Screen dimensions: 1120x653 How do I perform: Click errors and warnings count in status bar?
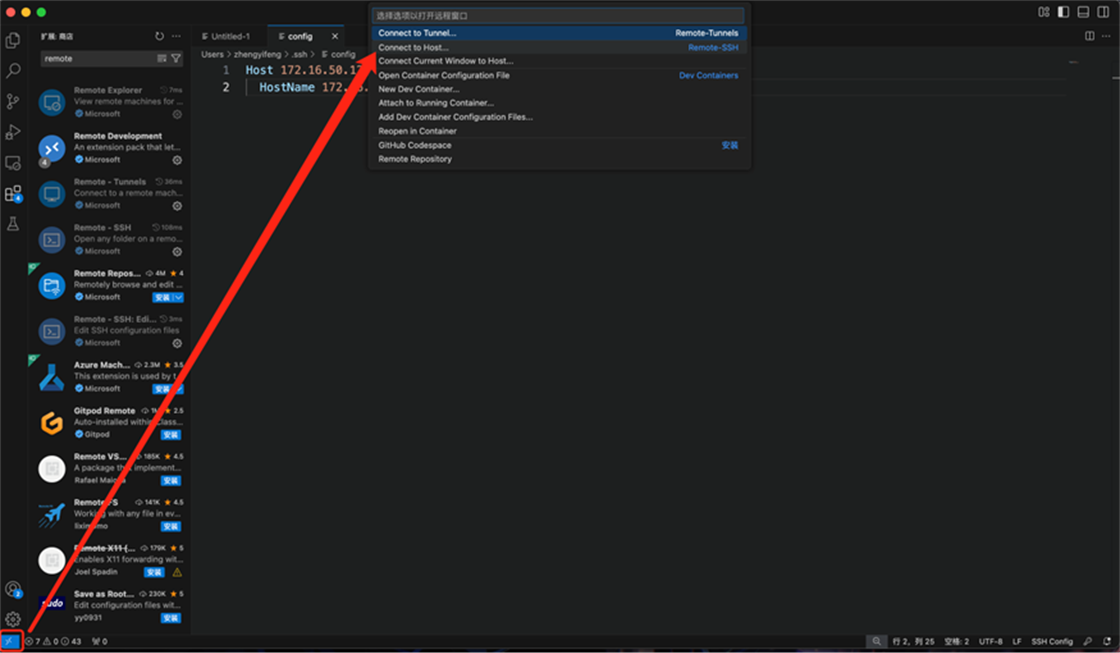tap(54, 642)
